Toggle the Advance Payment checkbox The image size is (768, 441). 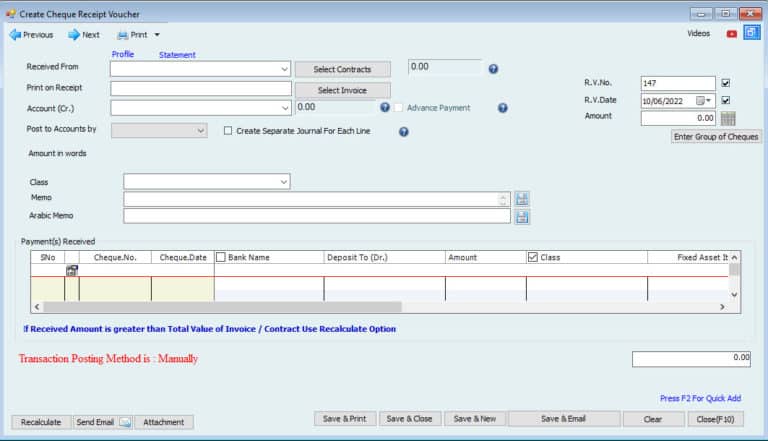tap(399, 108)
